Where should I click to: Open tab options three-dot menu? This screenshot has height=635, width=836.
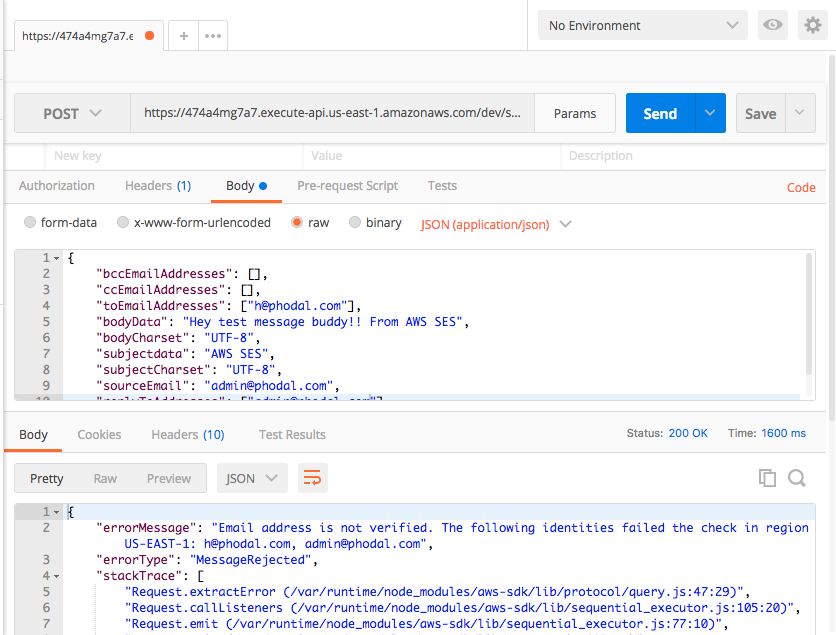tap(213, 36)
